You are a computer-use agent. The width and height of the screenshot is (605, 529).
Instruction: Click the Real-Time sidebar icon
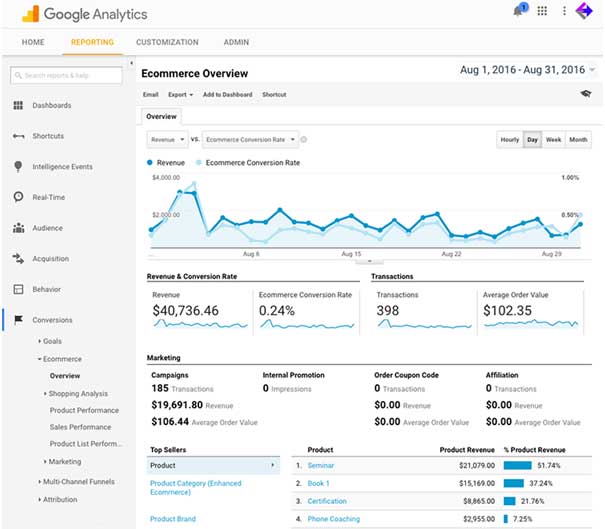[x=18, y=197]
